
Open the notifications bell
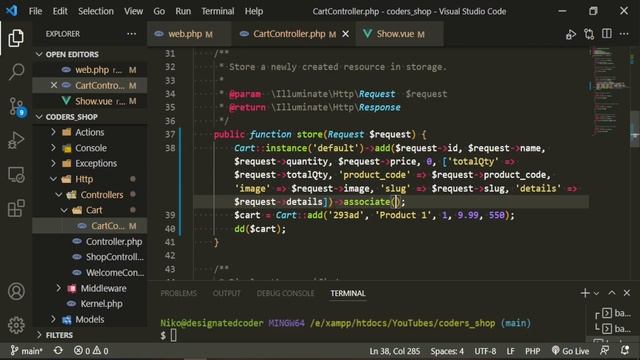click(x=624, y=351)
